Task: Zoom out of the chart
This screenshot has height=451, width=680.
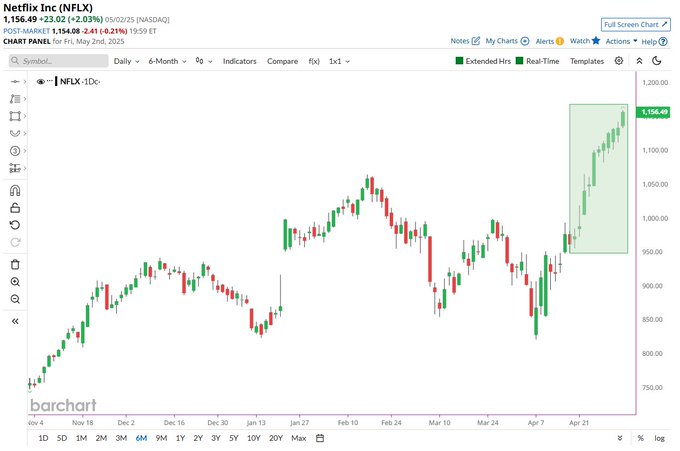Action: coord(15,299)
